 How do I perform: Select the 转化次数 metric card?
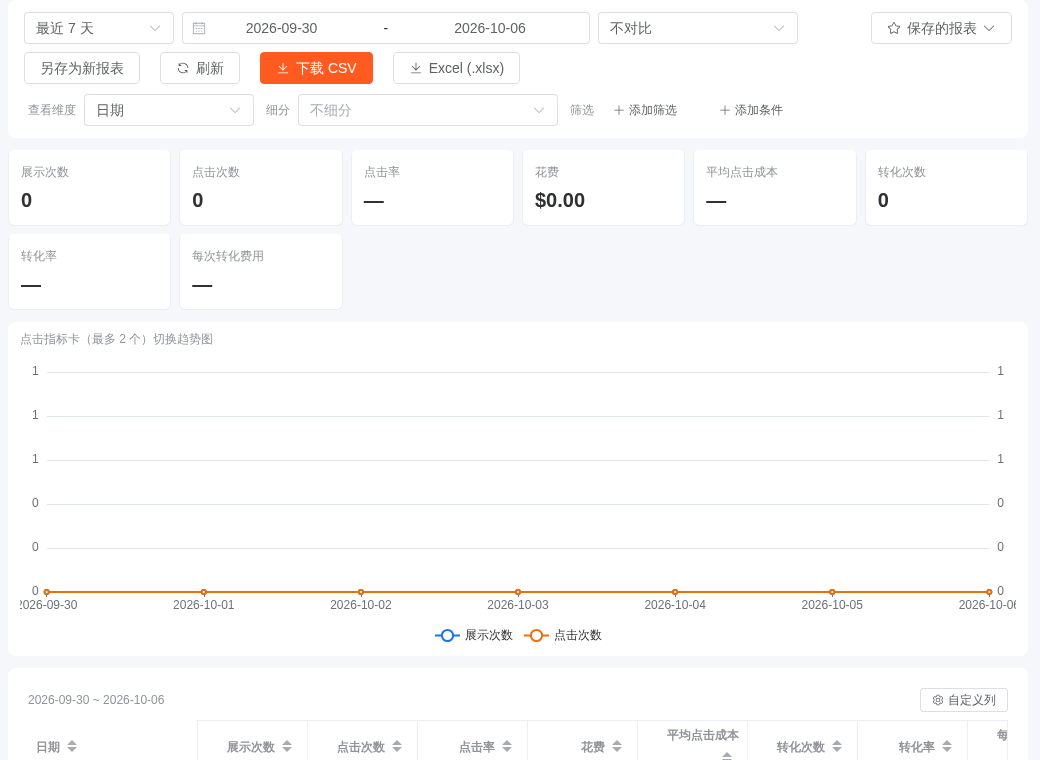[x=946, y=188]
